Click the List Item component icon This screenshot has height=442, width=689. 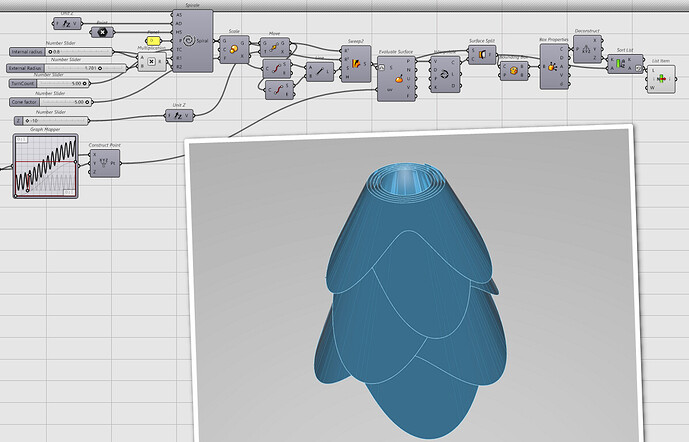click(661, 79)
